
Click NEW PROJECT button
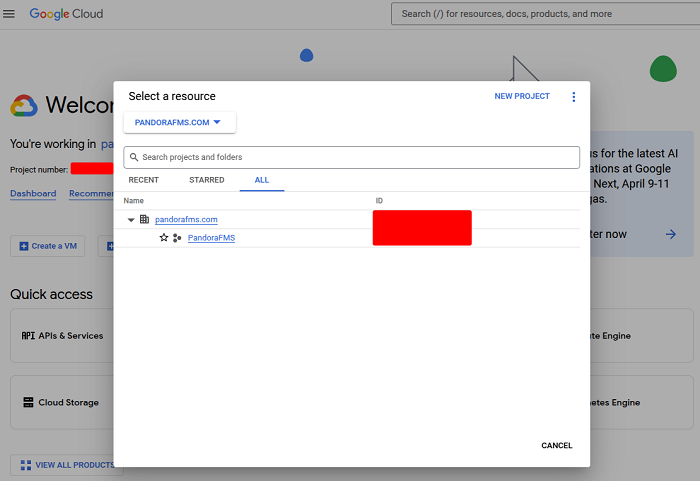[x=522, y=97]
